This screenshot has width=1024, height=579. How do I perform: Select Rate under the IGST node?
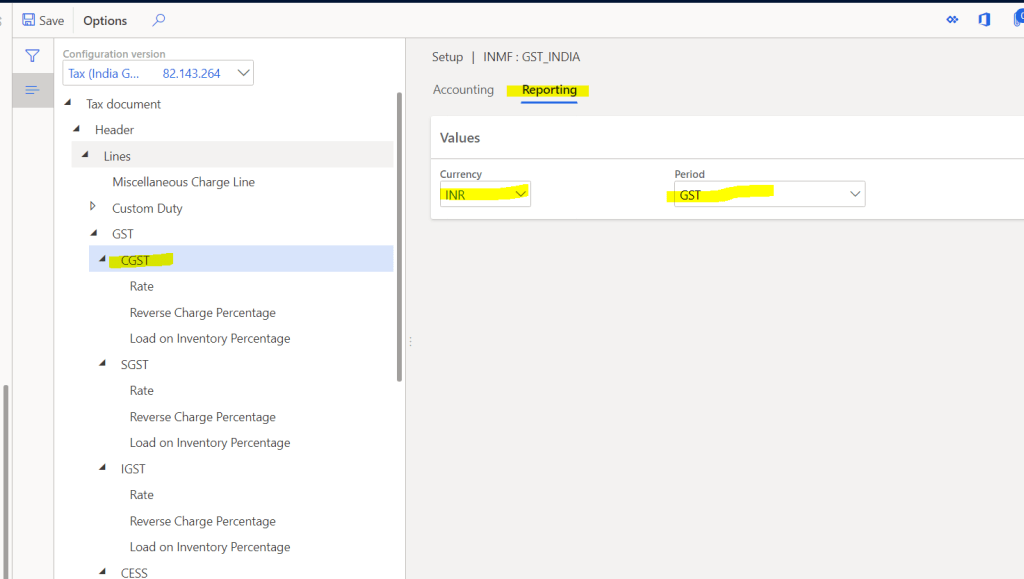pos(142,495)
